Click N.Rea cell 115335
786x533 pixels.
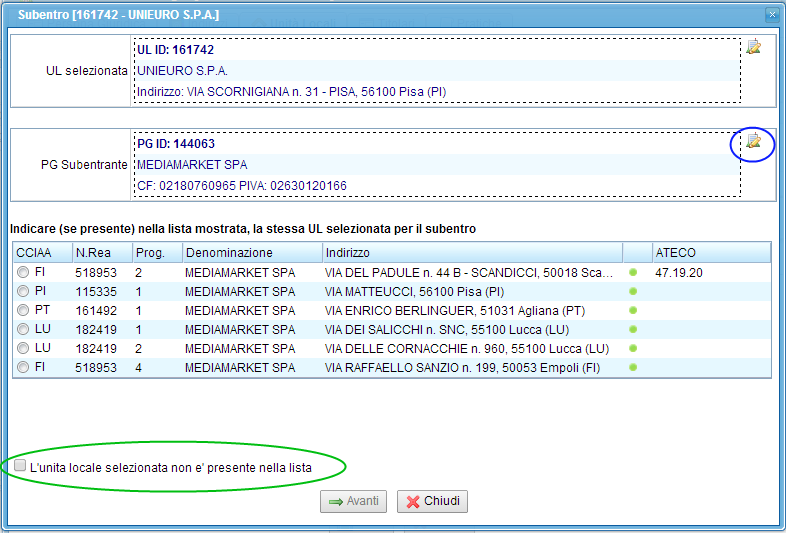(x=96, y=292)
